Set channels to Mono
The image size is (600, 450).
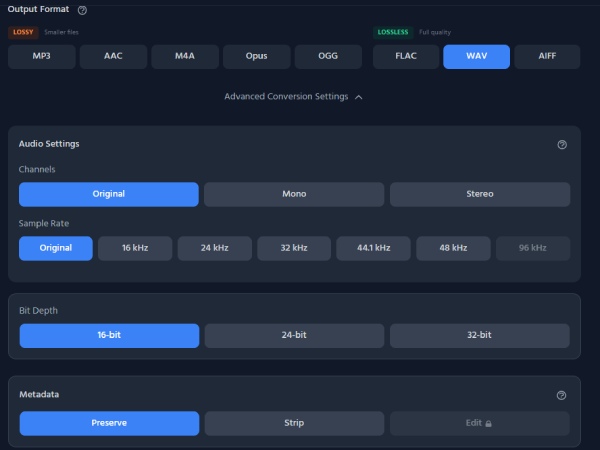294,194
